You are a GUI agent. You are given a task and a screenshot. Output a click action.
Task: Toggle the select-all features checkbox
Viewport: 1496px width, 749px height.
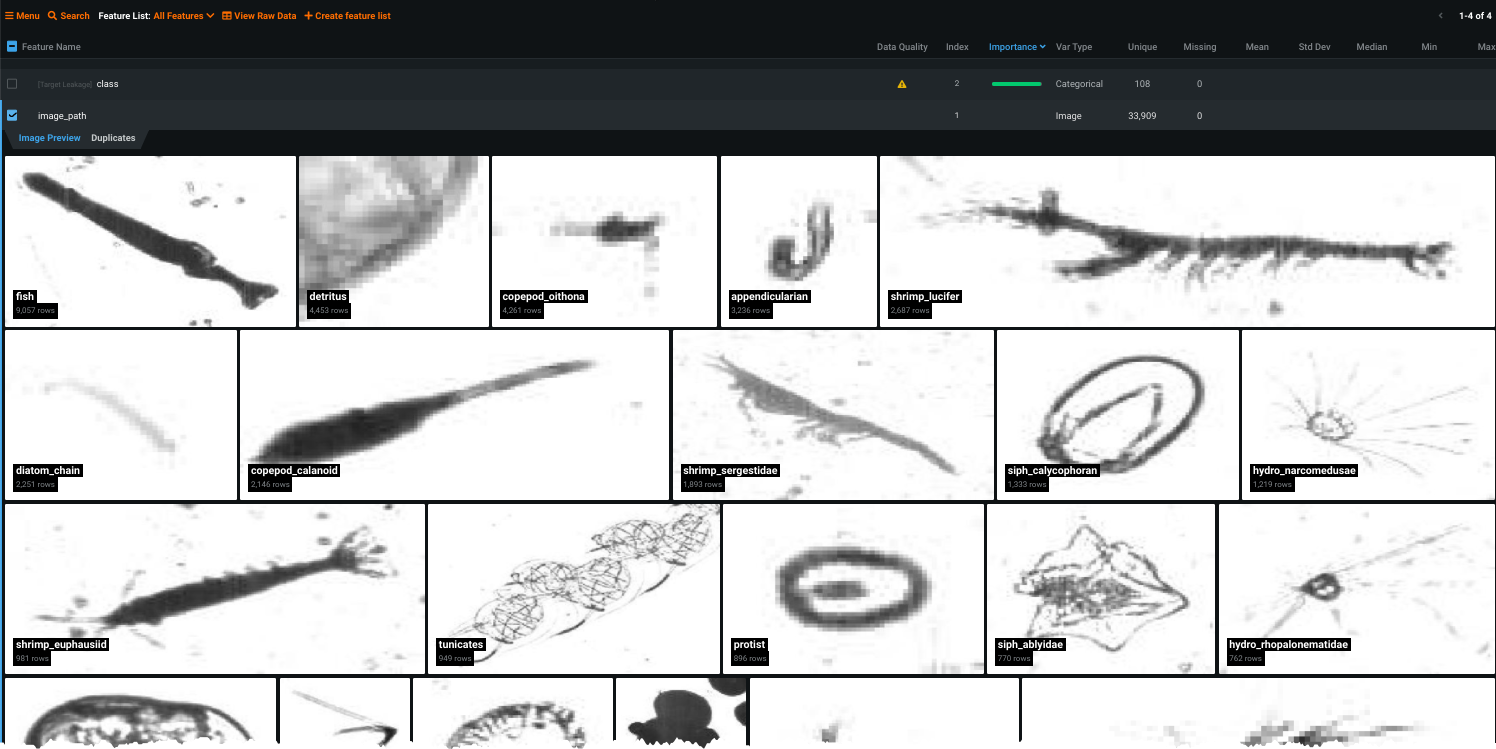tap(12, 47)
